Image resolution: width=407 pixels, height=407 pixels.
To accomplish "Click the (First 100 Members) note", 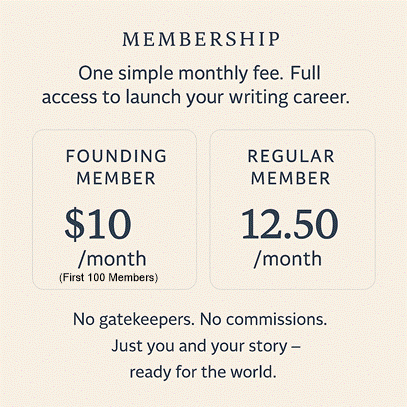I will [x=109, y=277].
